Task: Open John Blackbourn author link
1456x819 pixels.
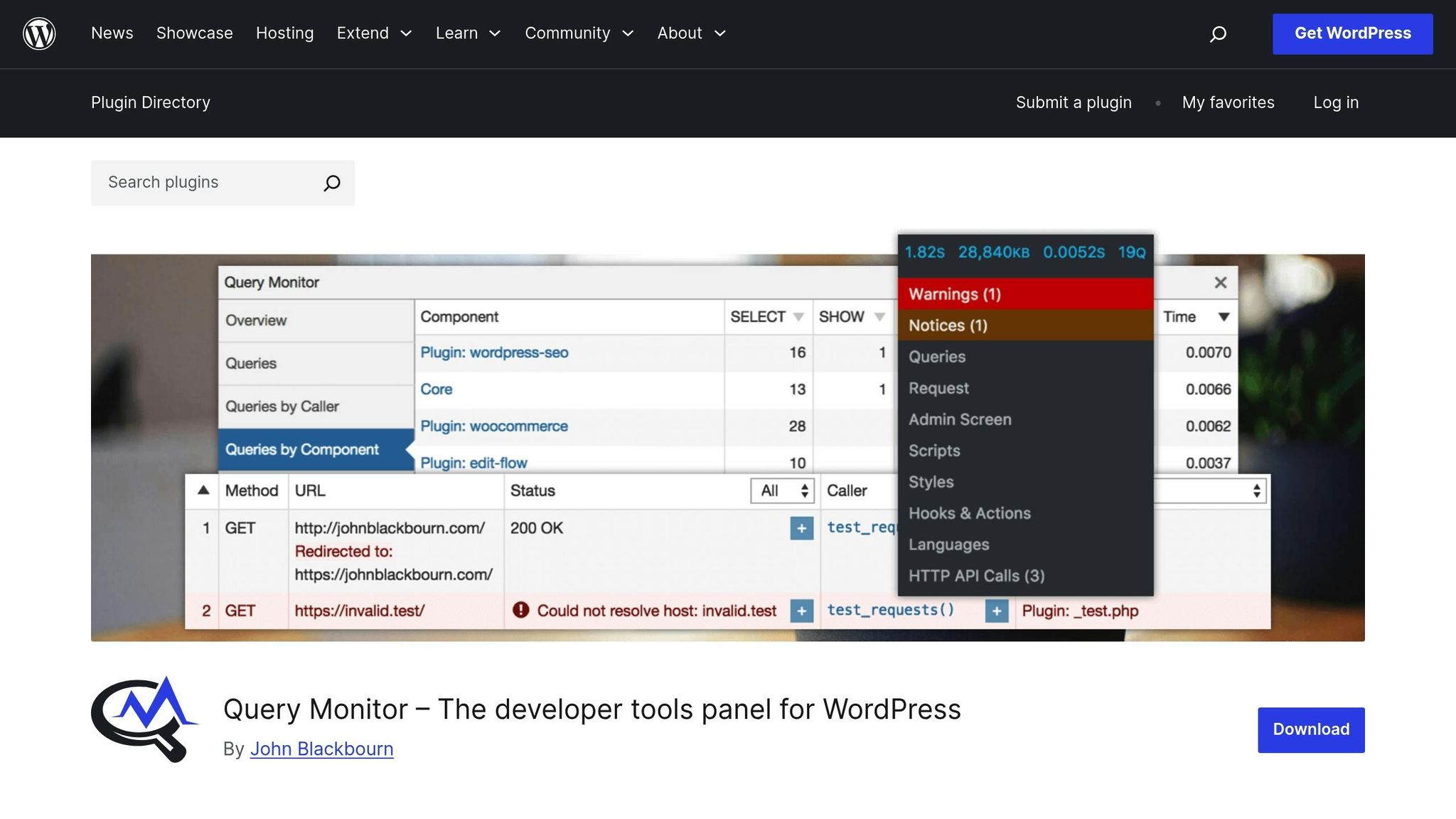Action: coord(321,749)
